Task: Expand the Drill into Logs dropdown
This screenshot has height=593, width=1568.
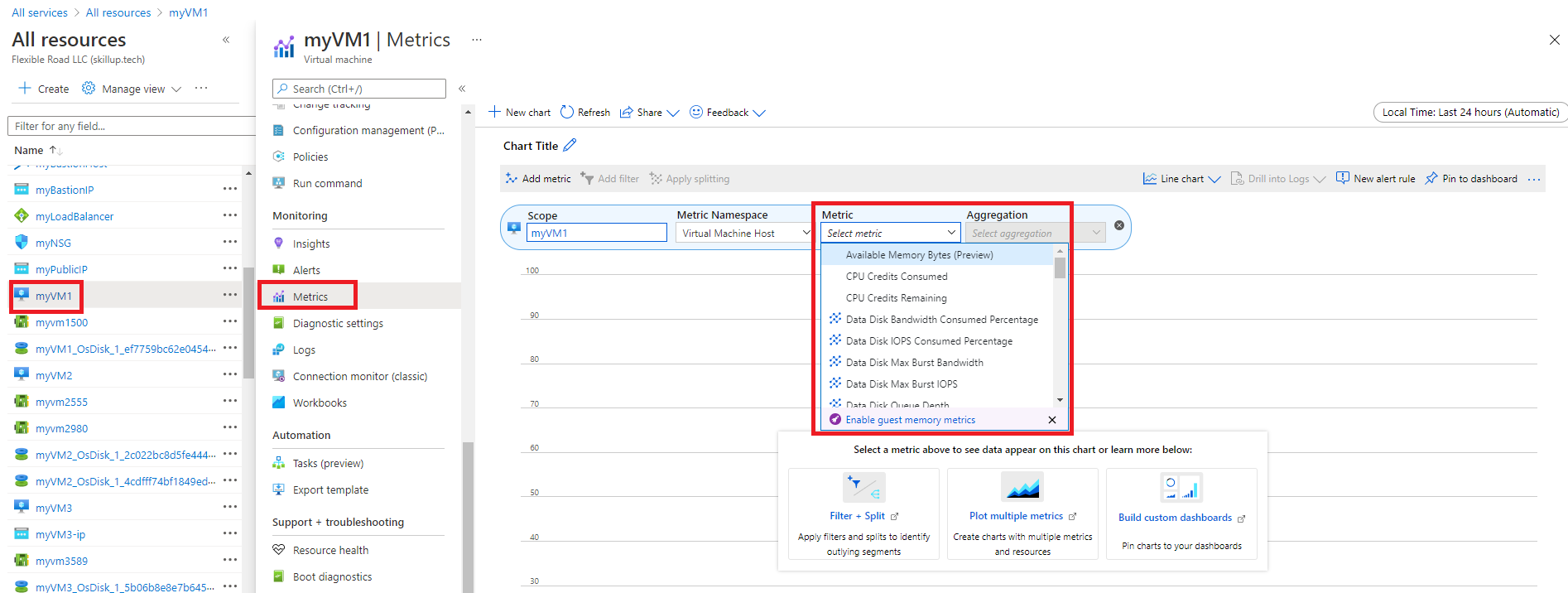Action: coord(1320,179)
